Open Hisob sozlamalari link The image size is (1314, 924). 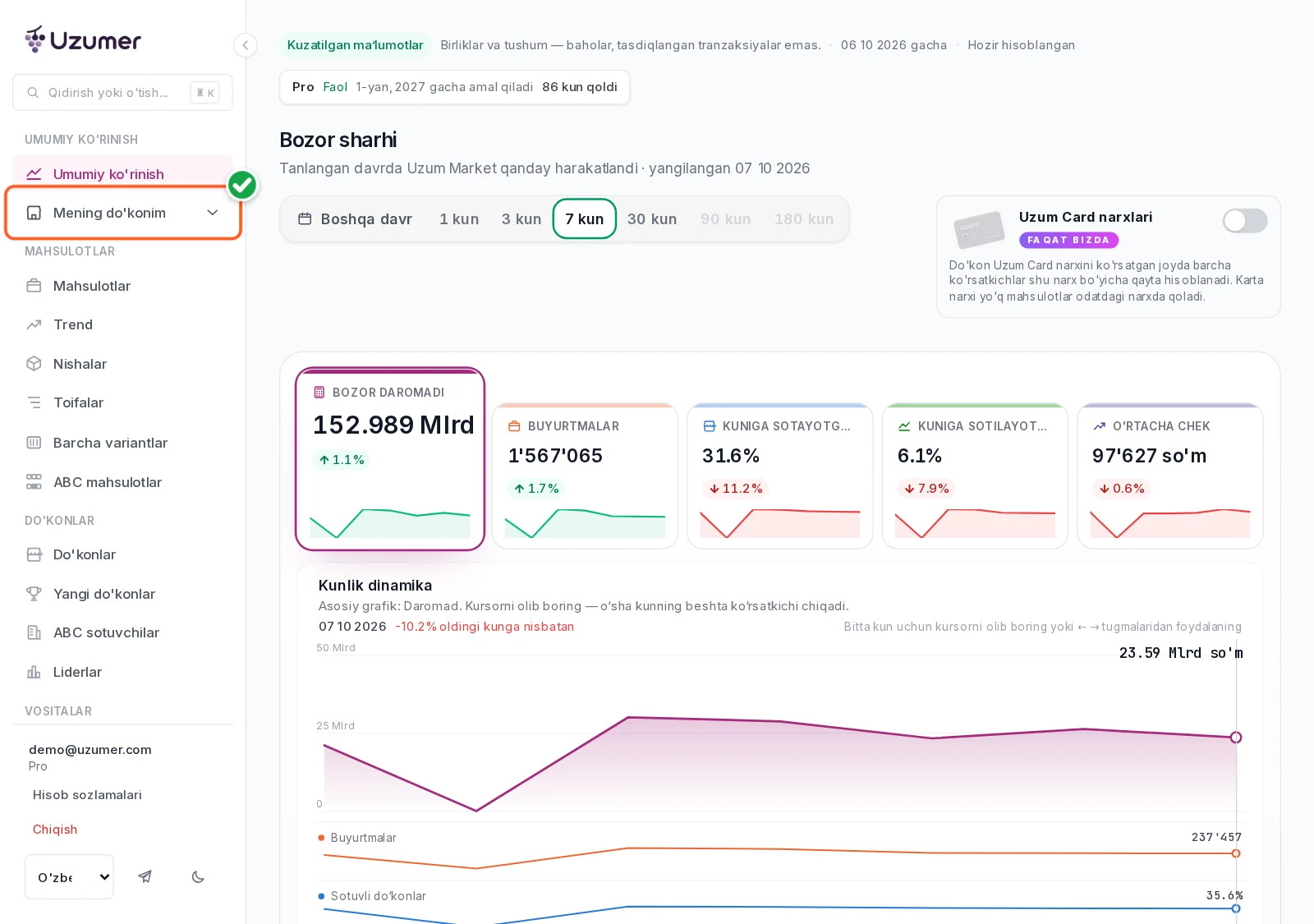87,795
